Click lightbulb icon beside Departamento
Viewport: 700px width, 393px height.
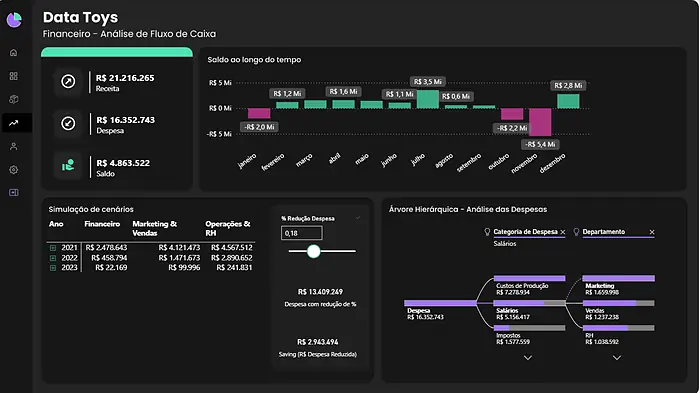pos(576,232)
